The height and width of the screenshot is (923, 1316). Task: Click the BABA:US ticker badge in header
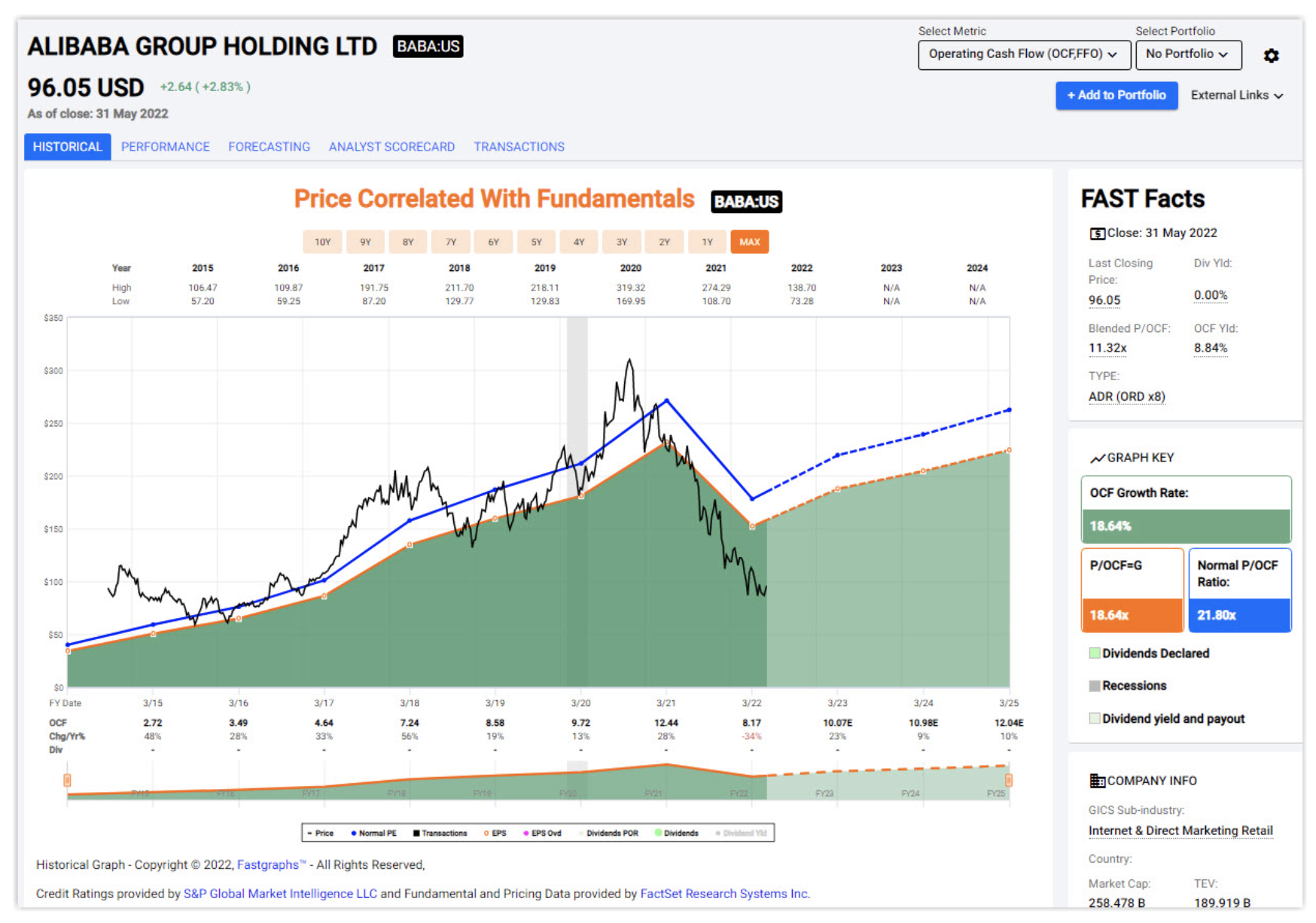[x=428, y=47]
